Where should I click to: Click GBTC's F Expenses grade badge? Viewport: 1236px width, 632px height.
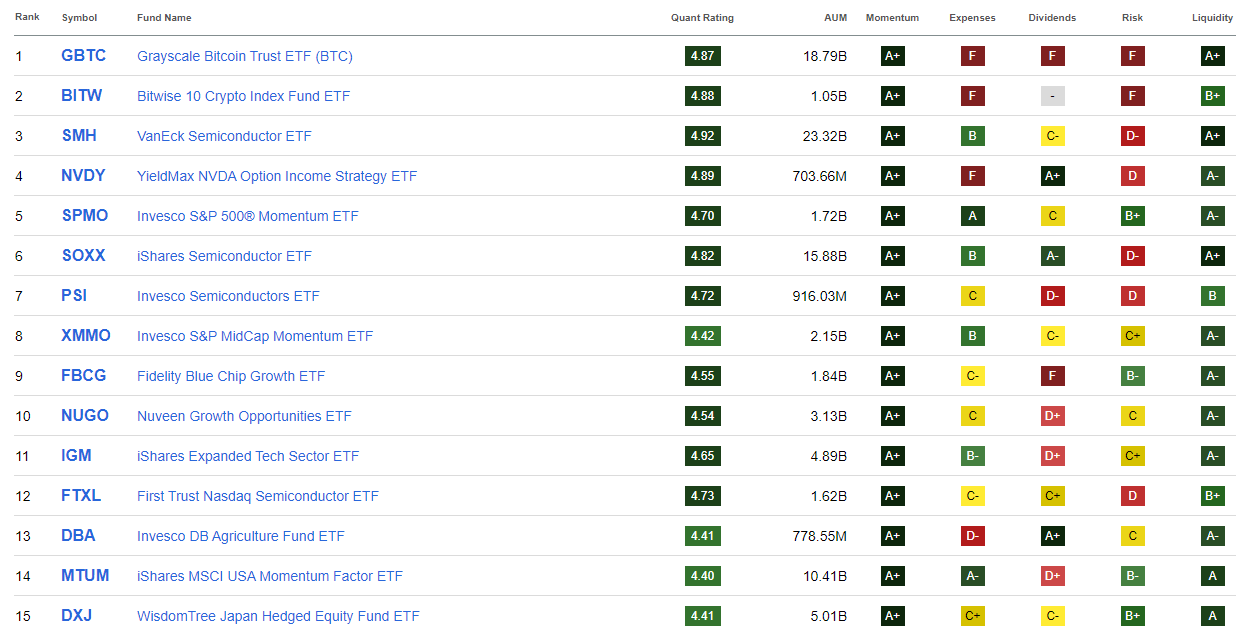(x=972, y=56)
